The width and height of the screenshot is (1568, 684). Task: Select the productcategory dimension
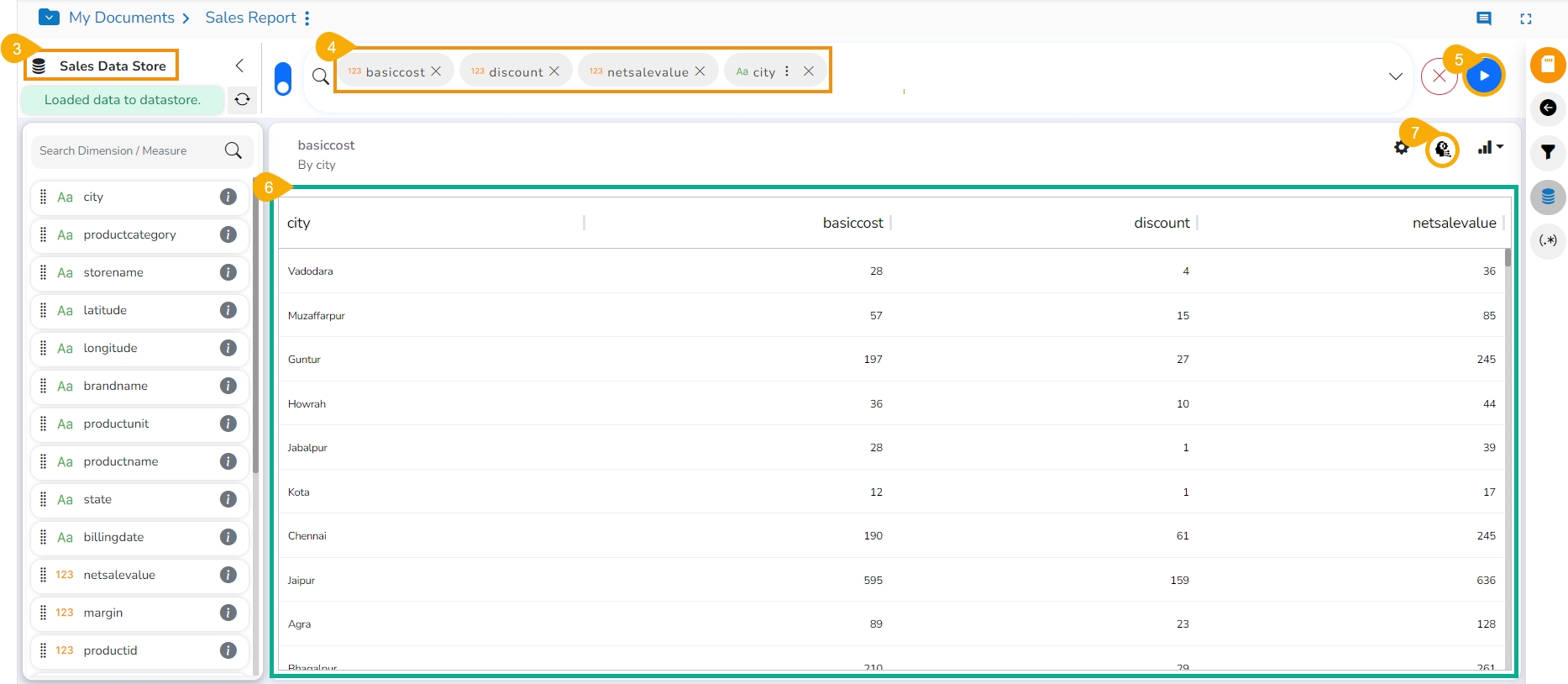139,234
